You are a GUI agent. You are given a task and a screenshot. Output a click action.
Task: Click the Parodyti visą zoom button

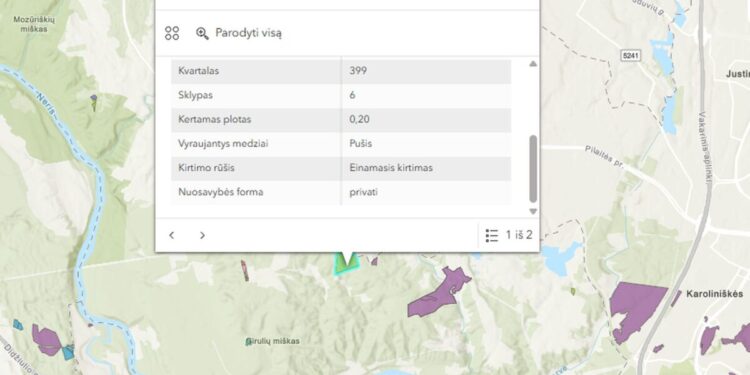[239, 33]
